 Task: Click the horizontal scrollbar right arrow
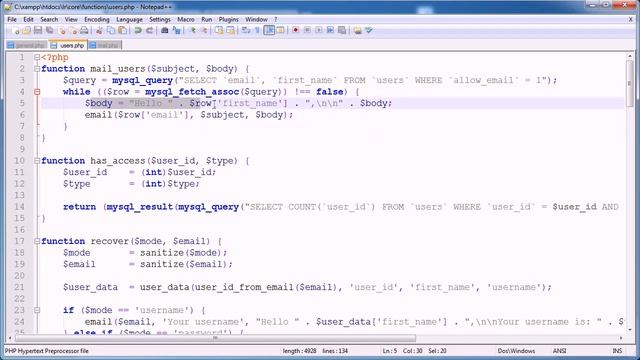pos(621,338)
